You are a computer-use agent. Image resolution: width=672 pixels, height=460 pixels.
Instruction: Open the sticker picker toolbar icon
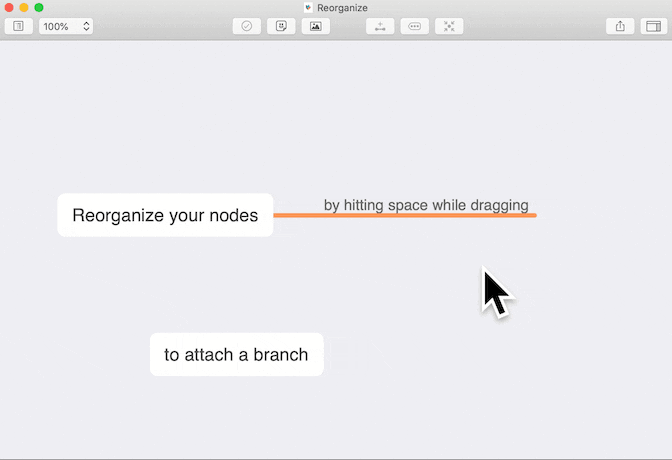click(281, 26)
